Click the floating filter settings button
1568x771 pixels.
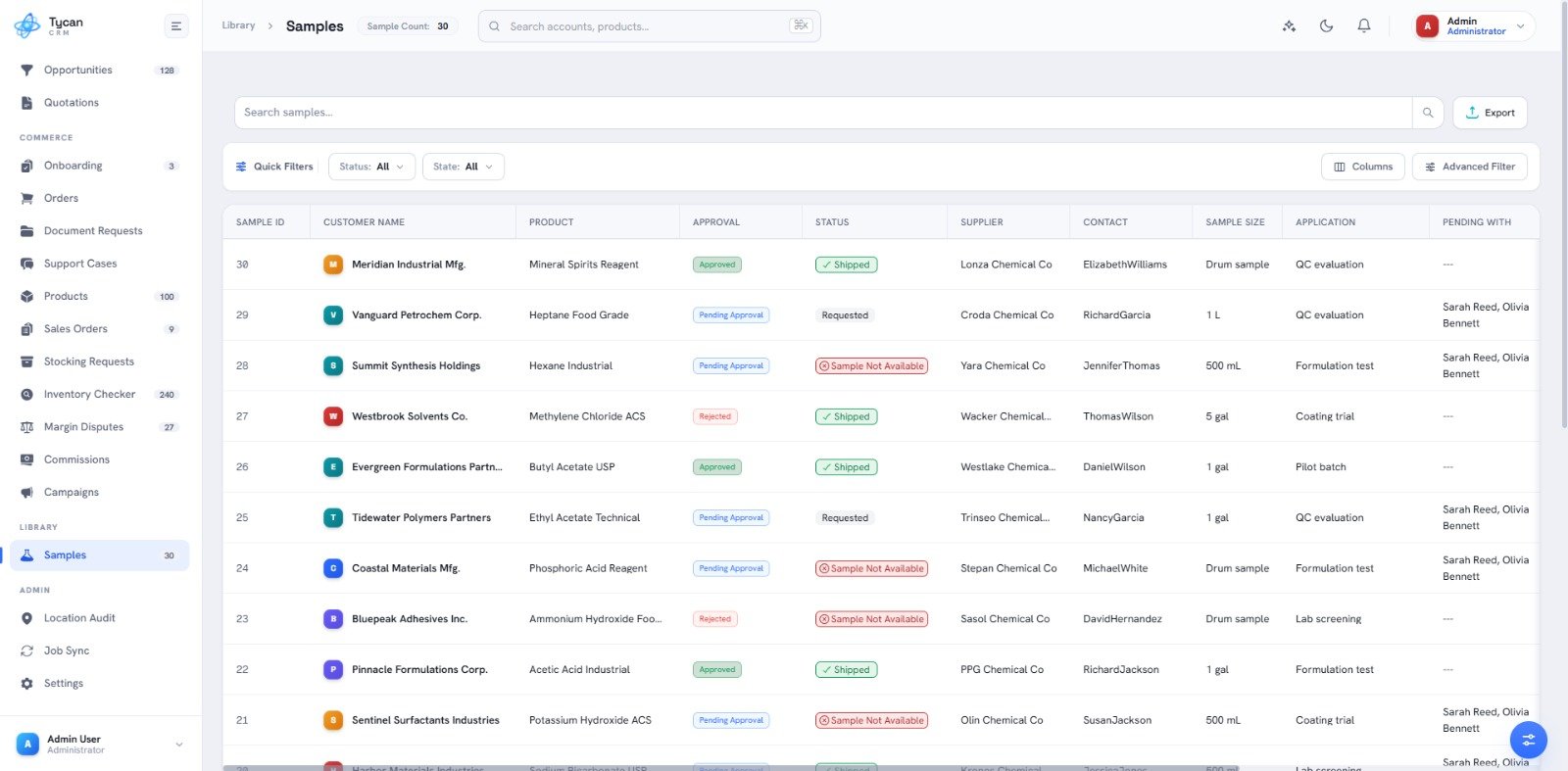coord(1528,740)
